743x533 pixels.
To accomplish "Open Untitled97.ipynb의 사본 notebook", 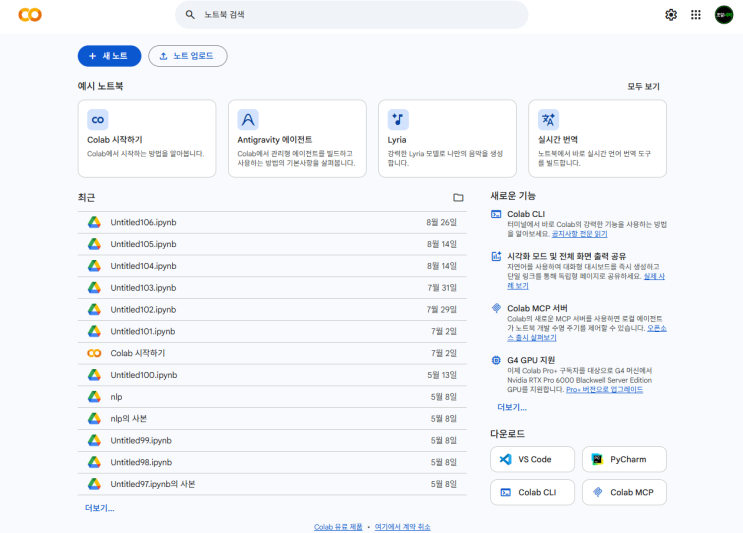I will [x=272, y=484].
